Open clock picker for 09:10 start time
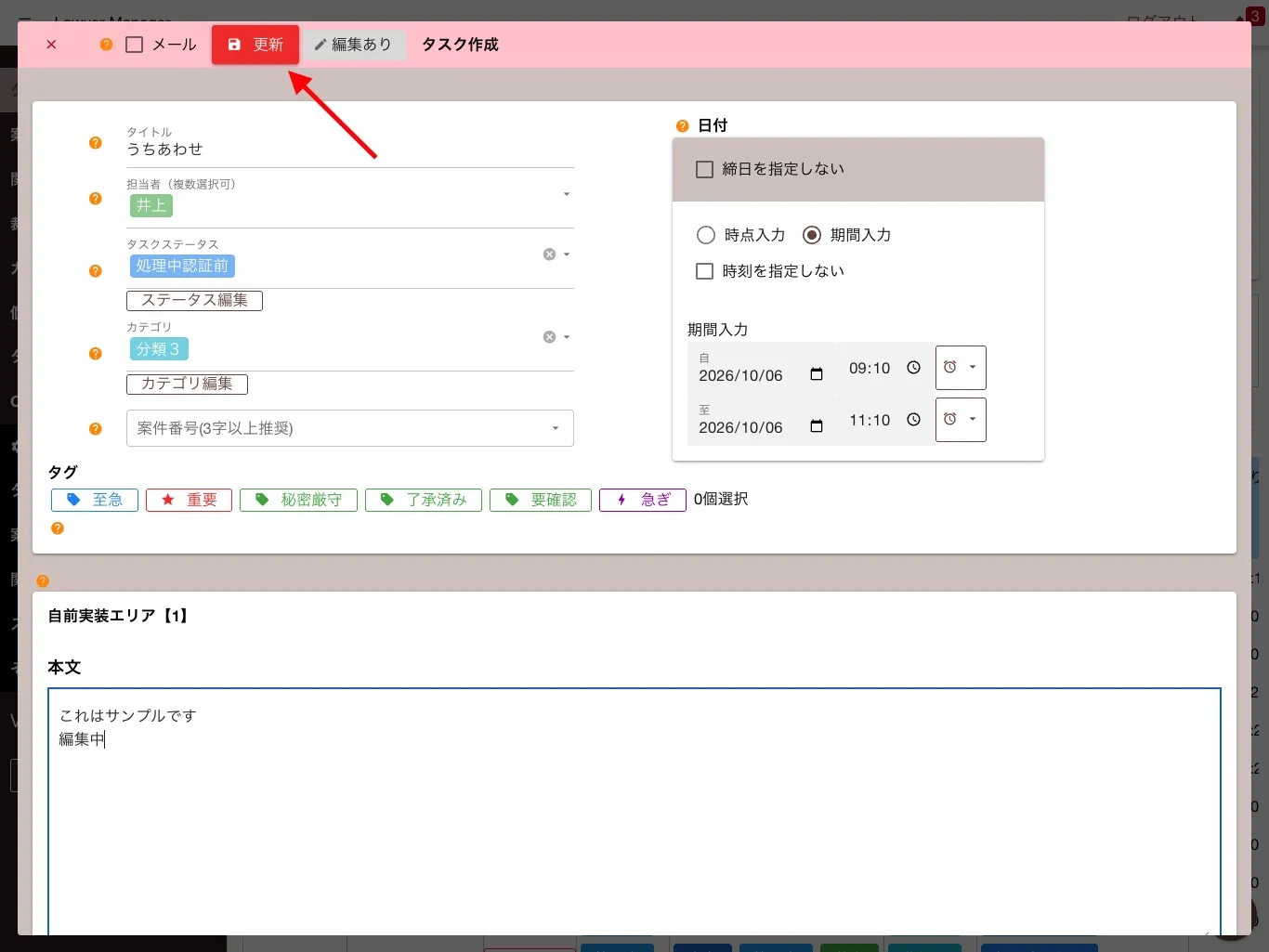 coord(914,368)
